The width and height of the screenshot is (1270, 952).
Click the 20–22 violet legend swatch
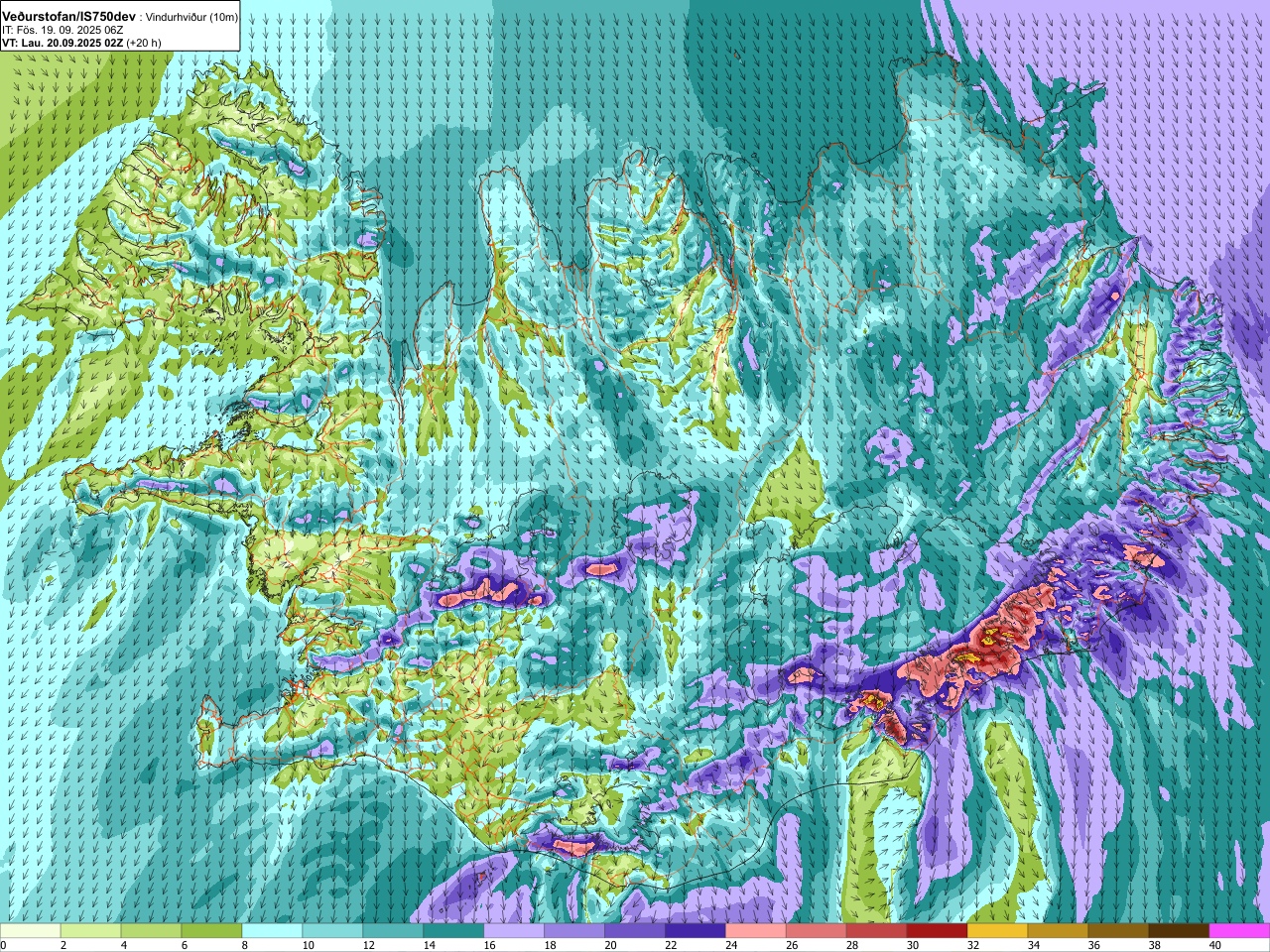(635, 931)
